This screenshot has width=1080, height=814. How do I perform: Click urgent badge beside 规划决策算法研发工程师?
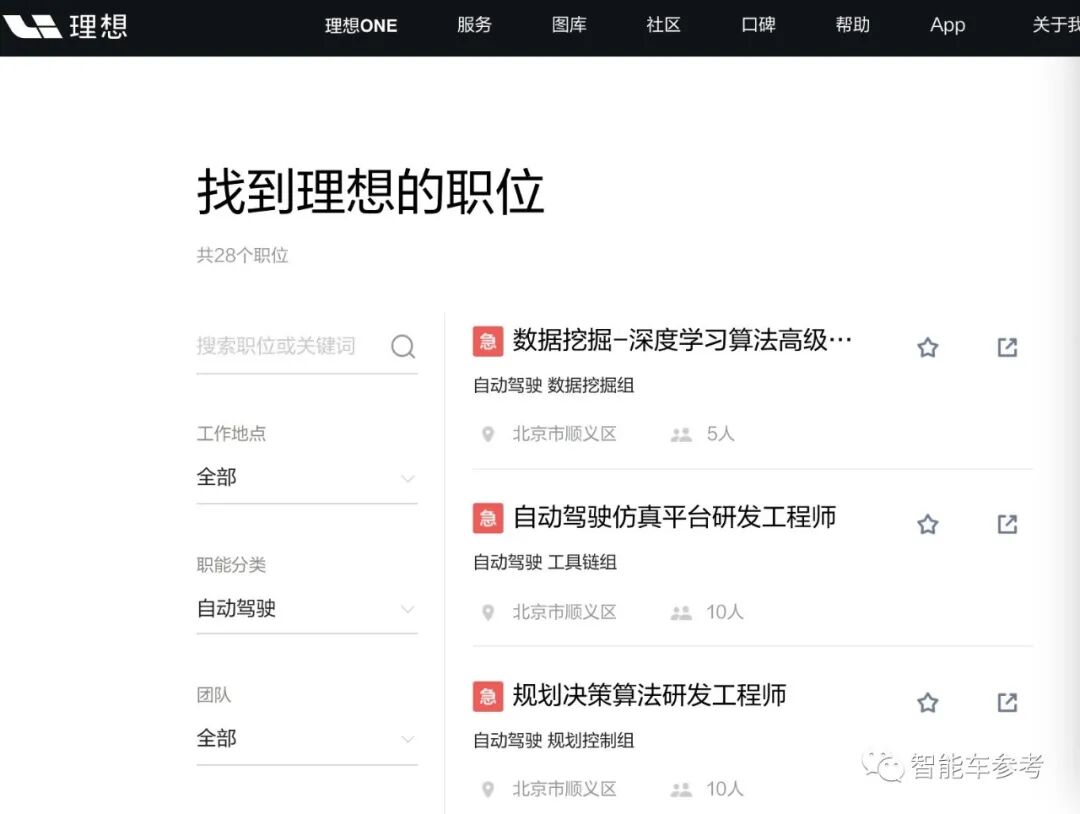pyautogui.click(x=488, y=696)
